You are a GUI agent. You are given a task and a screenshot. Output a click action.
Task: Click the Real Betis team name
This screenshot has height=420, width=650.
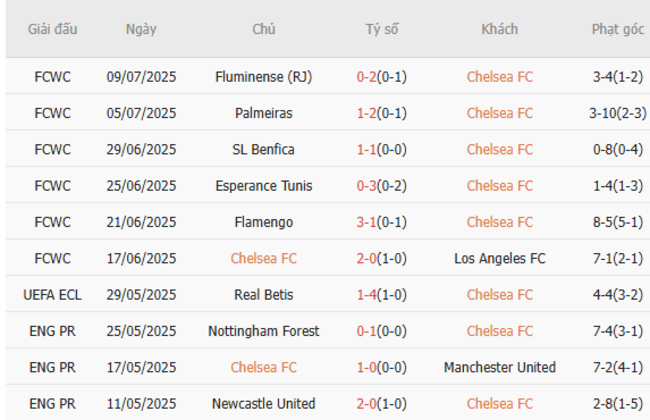pos(264,295)
